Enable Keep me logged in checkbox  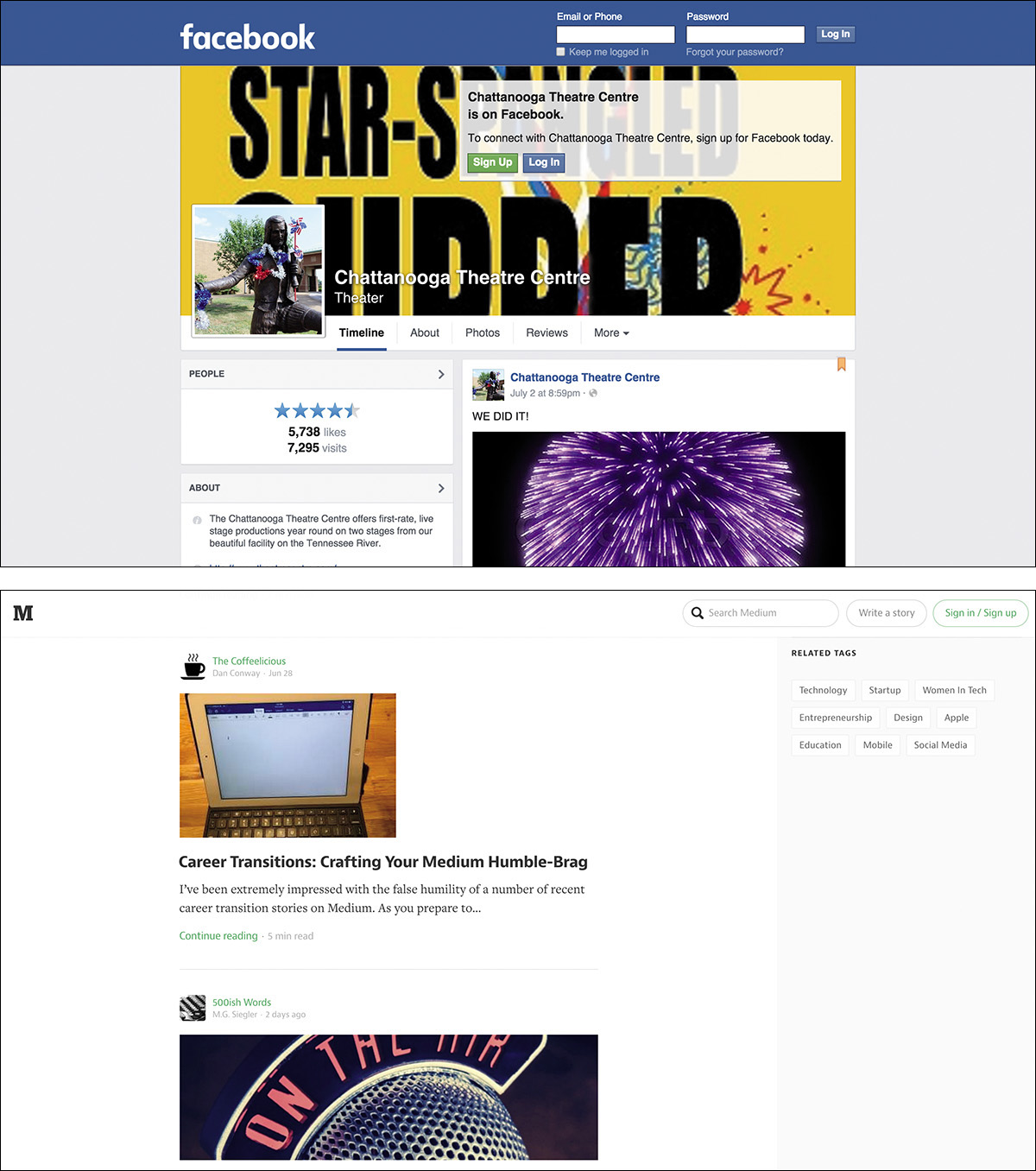pyautogui.click(x=561, y=52)
